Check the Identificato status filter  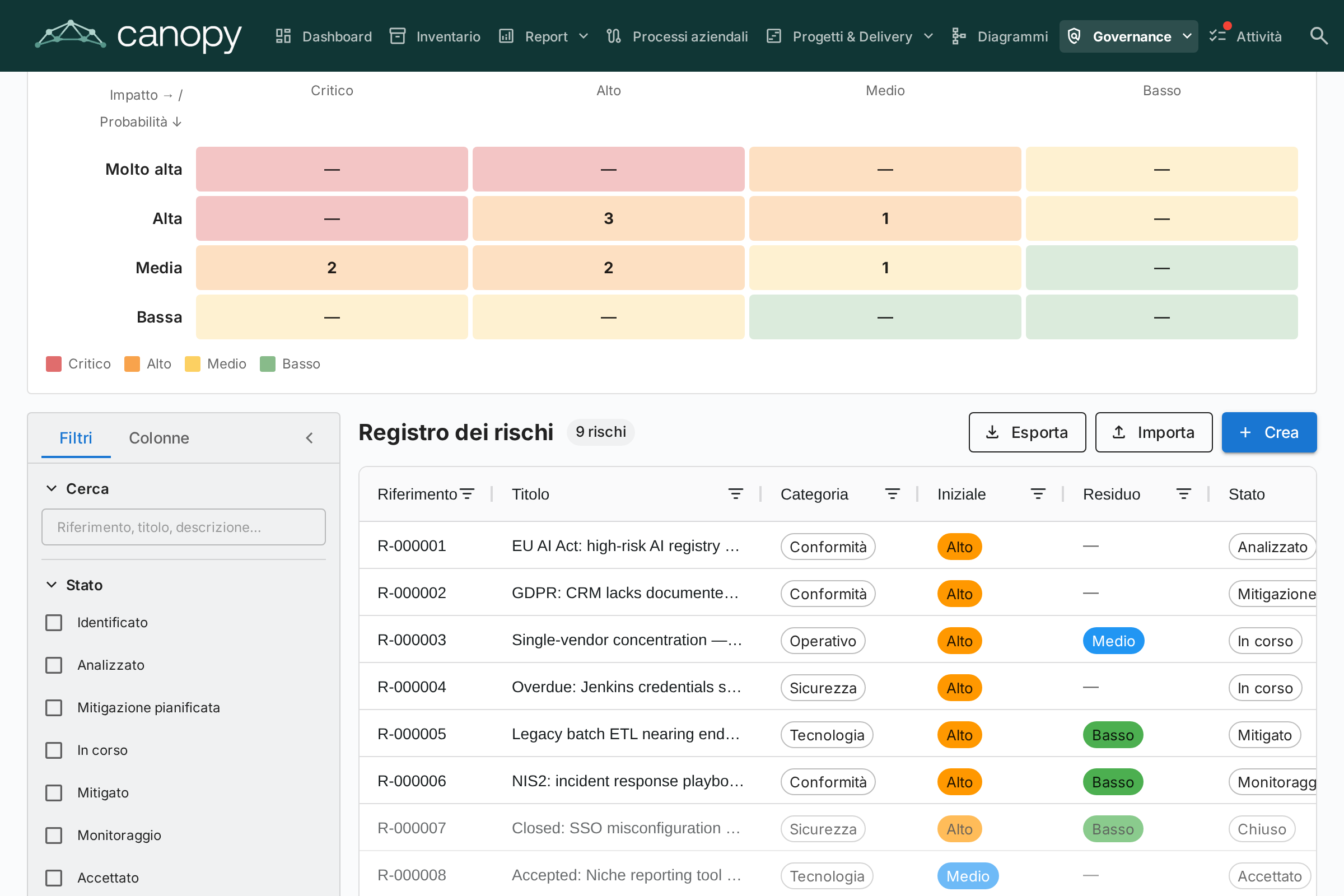click(54, 622)
